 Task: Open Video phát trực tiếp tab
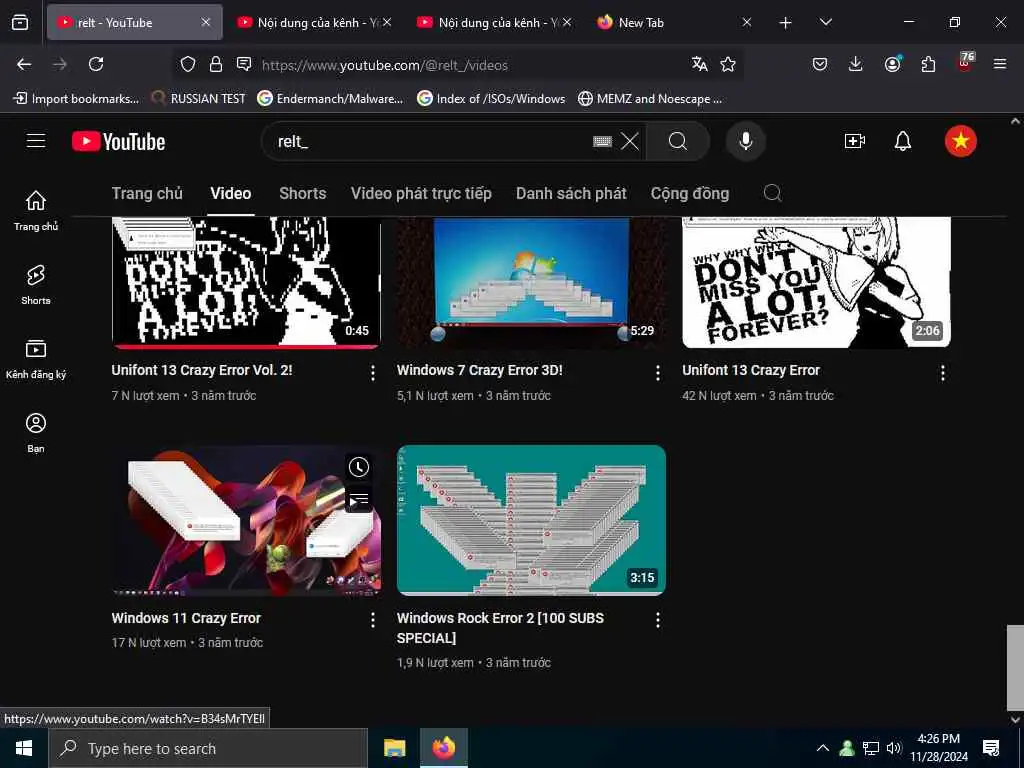pos(421,193)
